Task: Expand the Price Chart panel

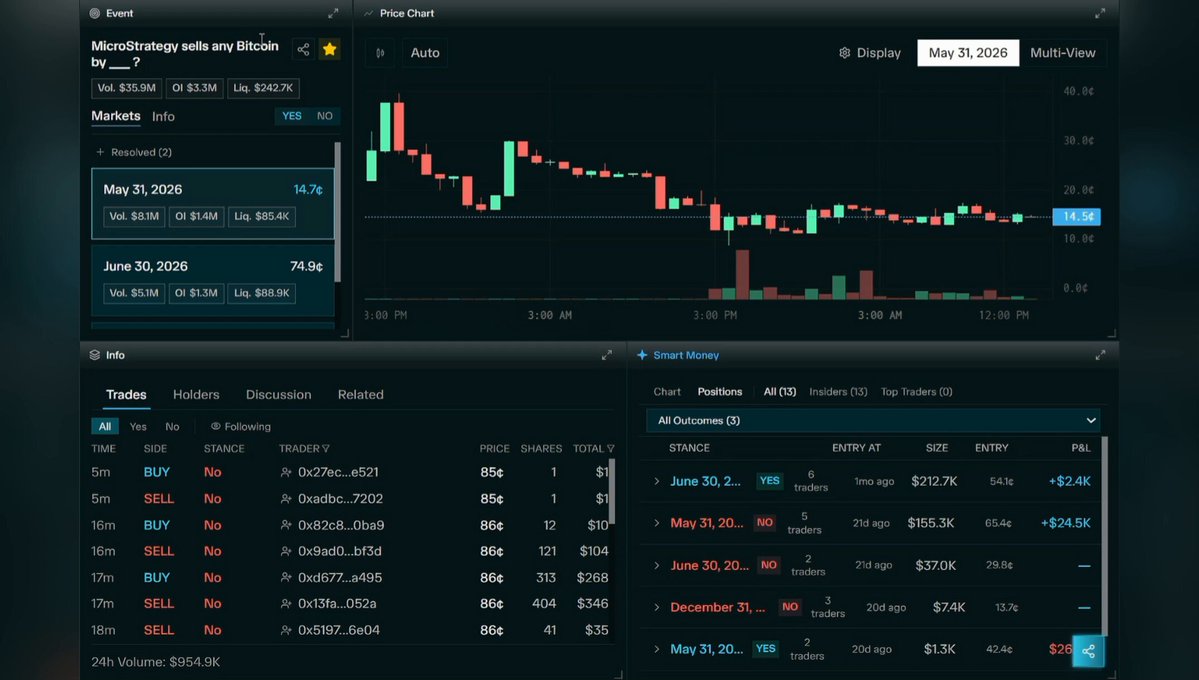Action: pyautogui.click(x=1100, y=13)
